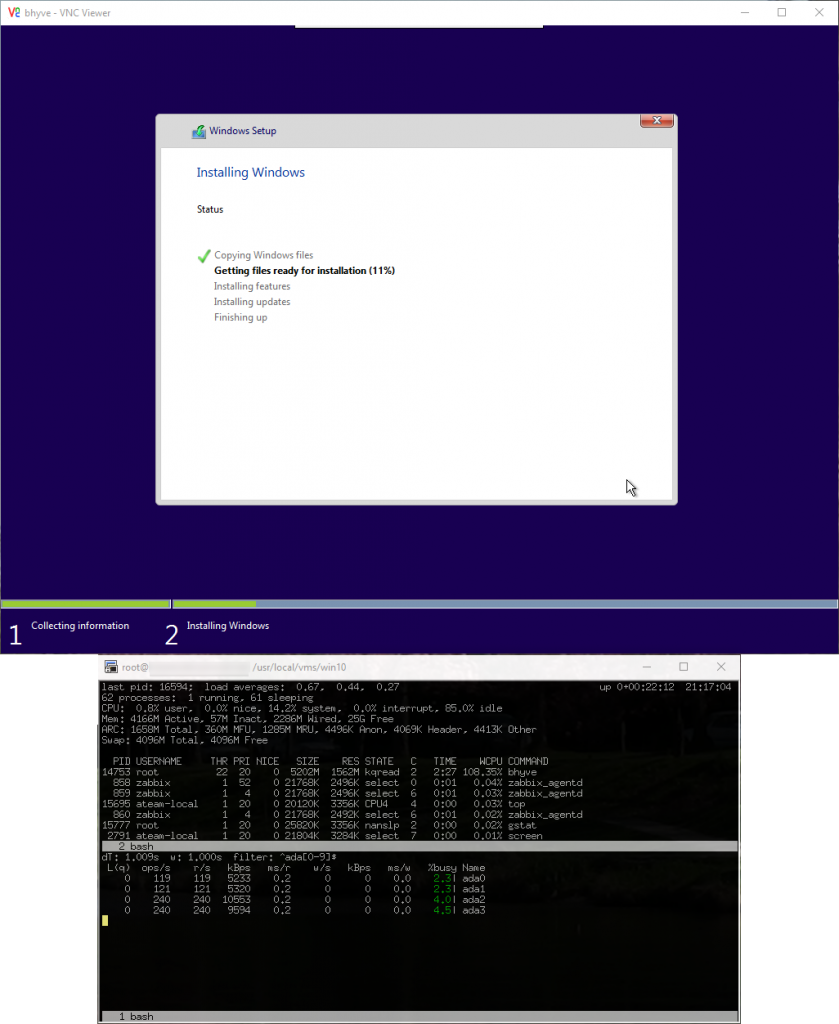Click the terminal title '/usr/local/vms/win10'

(299, 667)
